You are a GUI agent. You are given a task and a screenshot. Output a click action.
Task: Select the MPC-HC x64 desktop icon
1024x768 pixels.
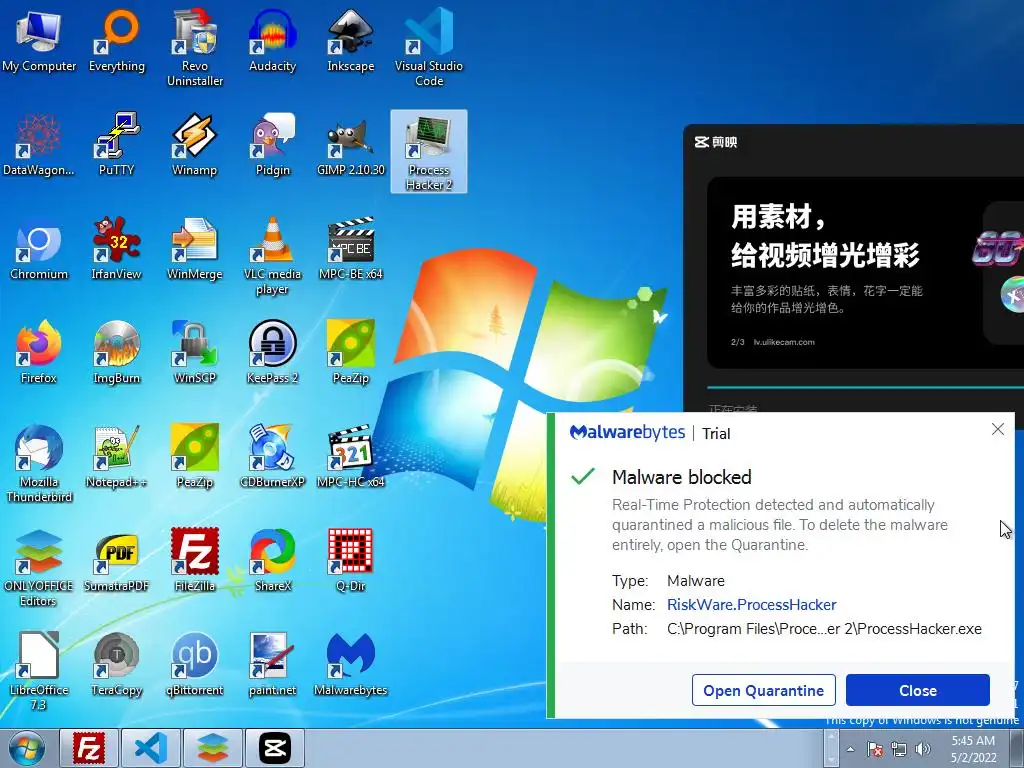tap(351, 456)
